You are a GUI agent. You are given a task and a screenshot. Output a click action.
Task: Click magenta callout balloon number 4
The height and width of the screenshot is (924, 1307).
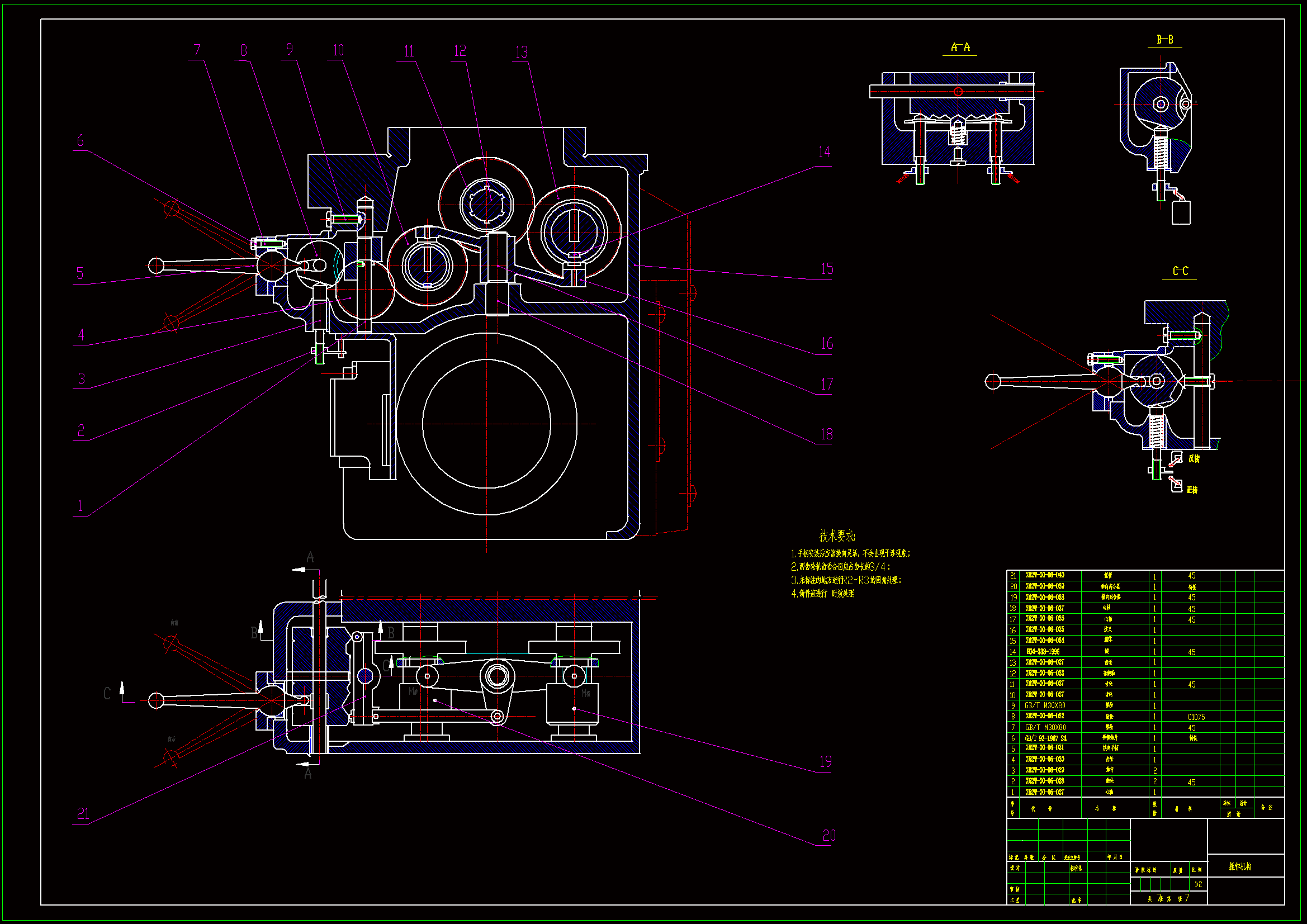click(x=81, y=334)
